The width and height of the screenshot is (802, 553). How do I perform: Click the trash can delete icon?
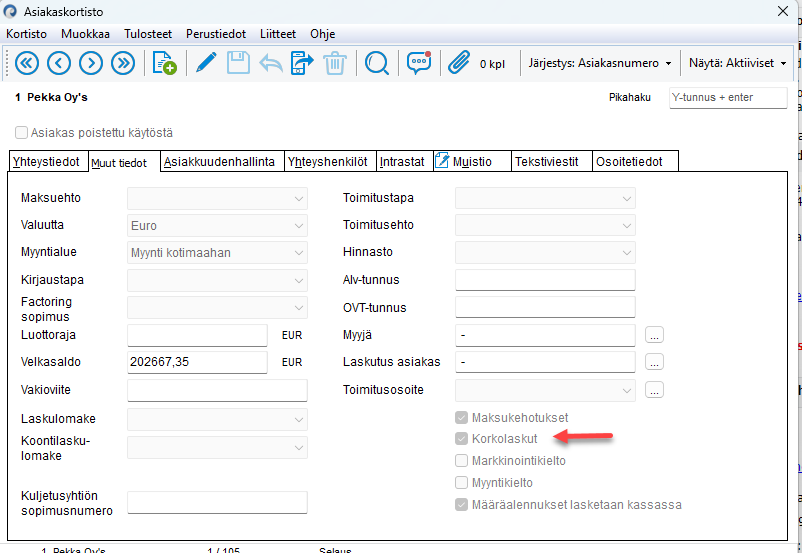(x=335, y=63)
